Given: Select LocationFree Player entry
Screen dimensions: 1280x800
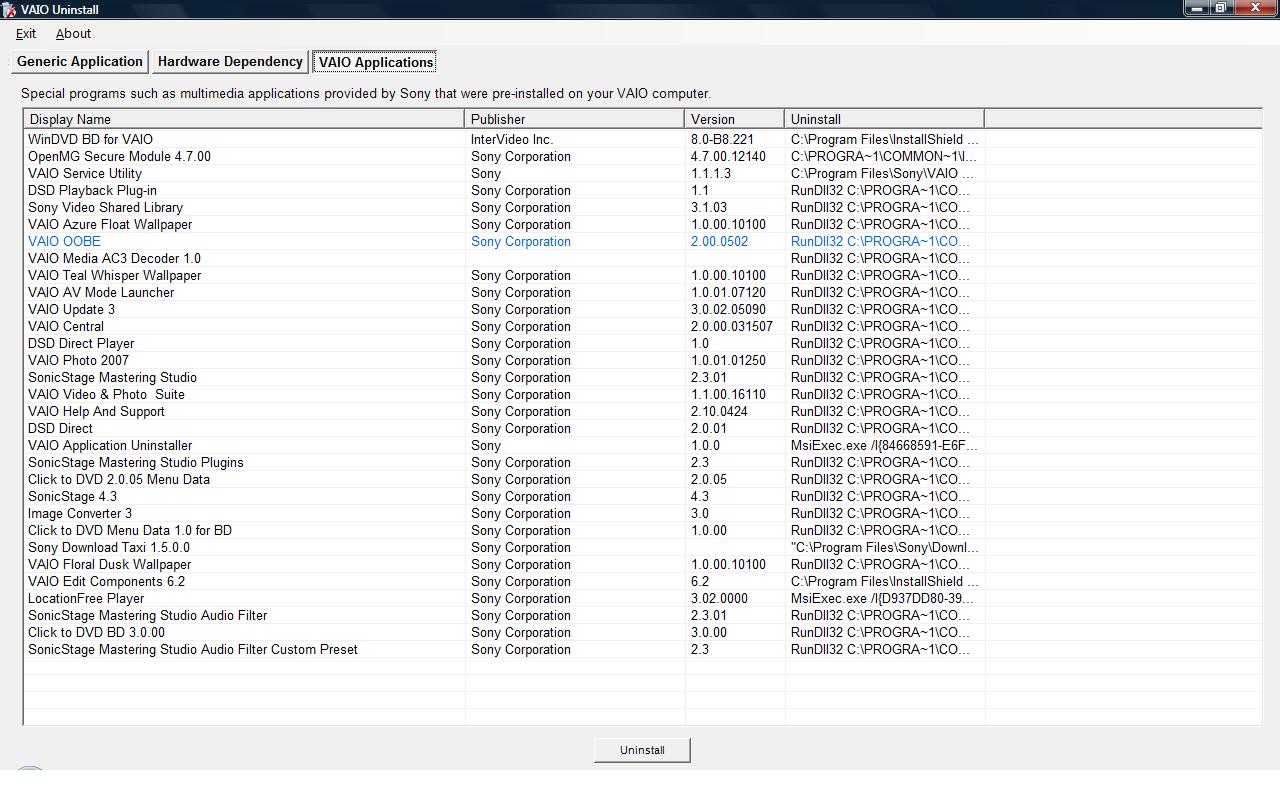Looking at the screenshot, I should pyautogui.click(x=86, y=598).
